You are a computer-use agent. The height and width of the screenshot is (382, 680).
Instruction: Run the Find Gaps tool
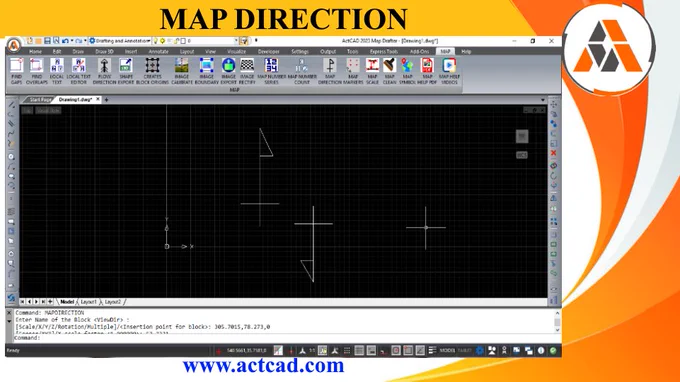[x=16, y=71]
